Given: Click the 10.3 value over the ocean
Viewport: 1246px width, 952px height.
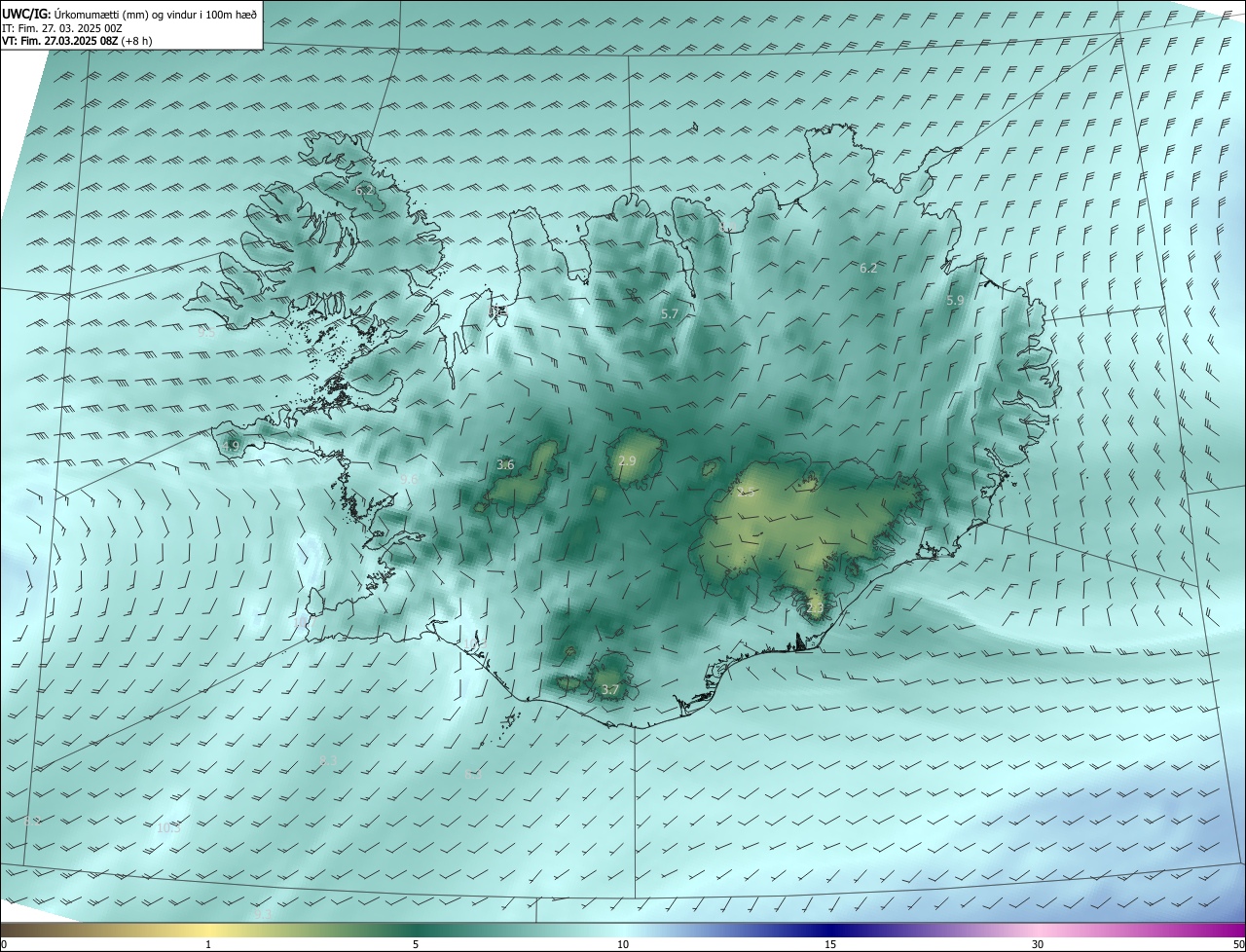Looking at the screenshot, I should click(x=168, y=828).
